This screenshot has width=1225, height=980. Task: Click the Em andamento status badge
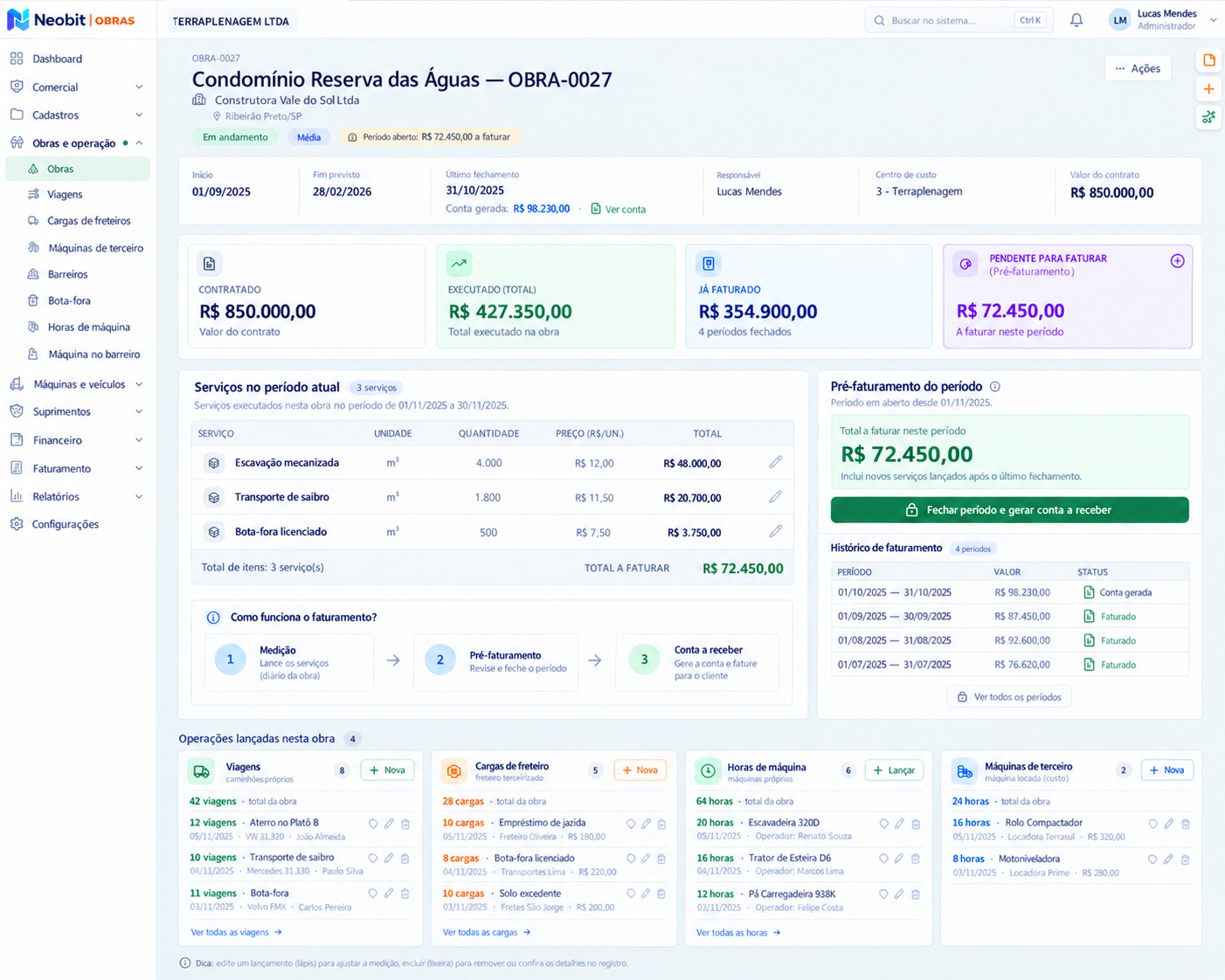(235, 137)
